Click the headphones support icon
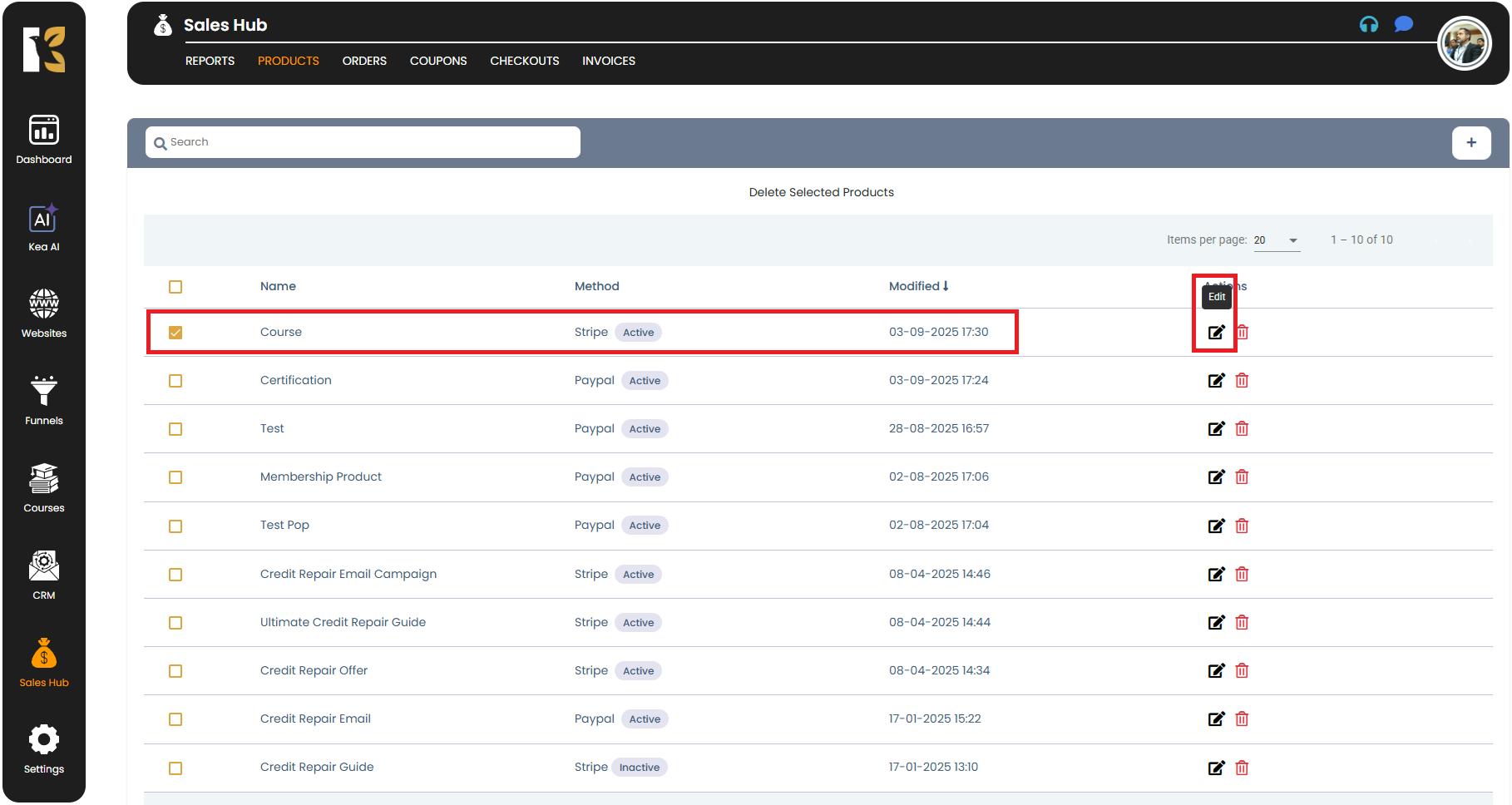 (x=1368, y=25)
